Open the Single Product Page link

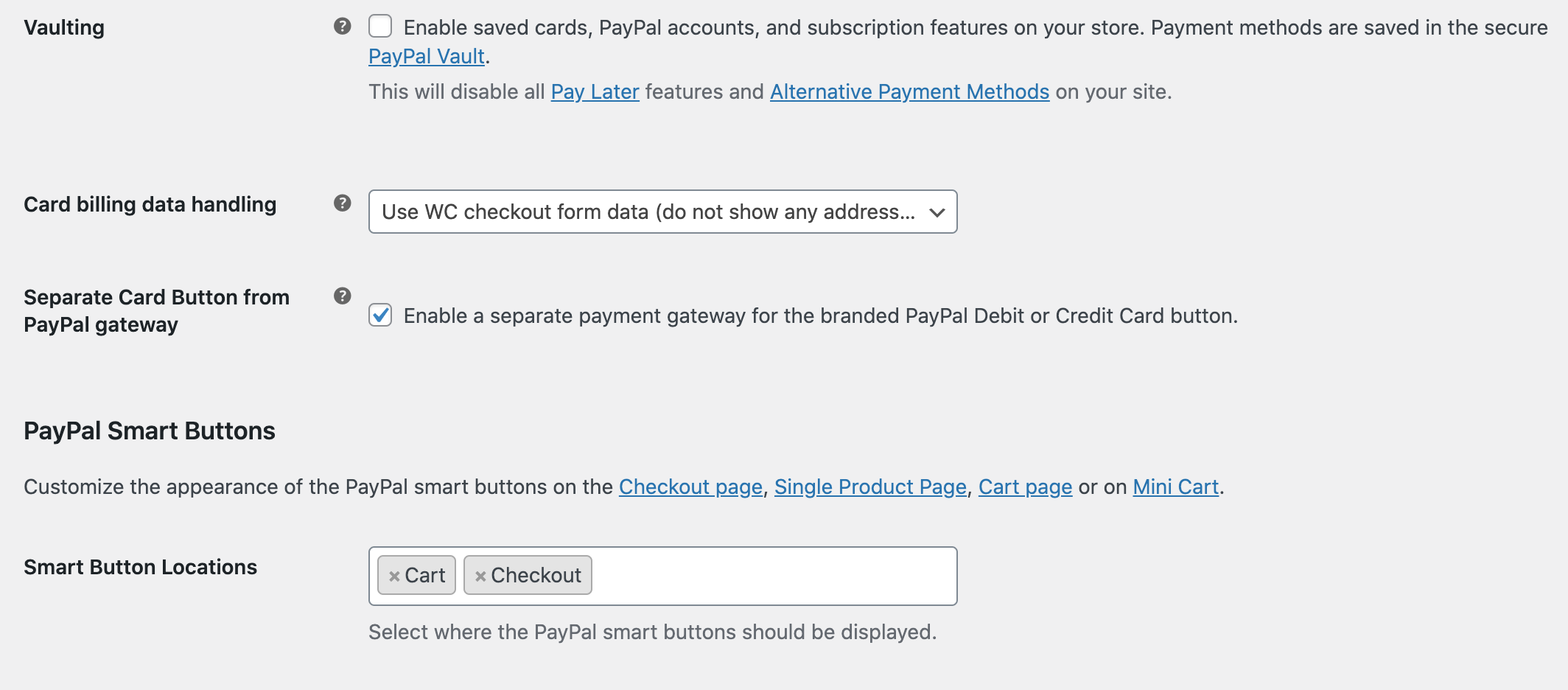coord(871,487)
